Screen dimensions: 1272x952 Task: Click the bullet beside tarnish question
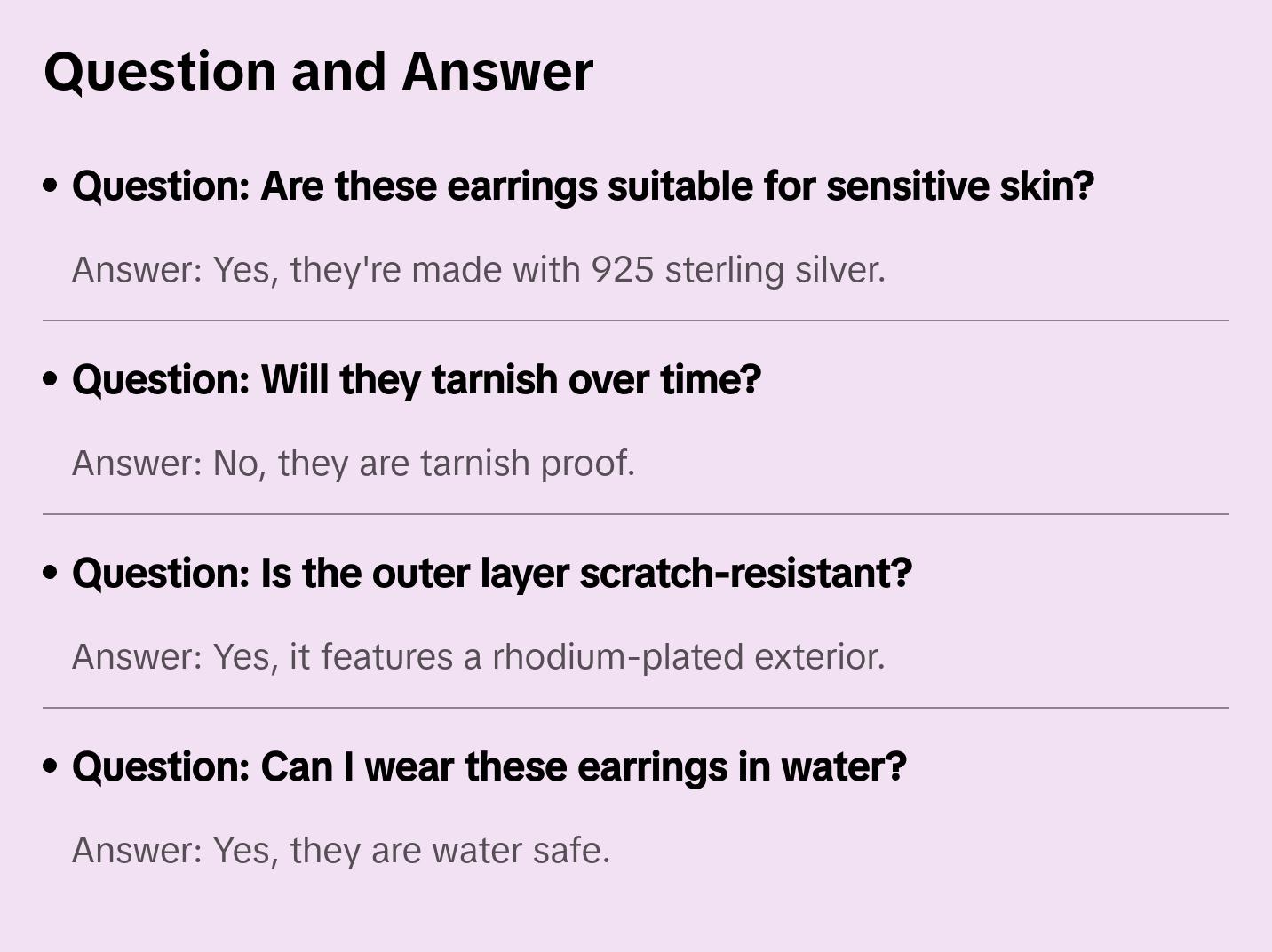tap(51, 379)
